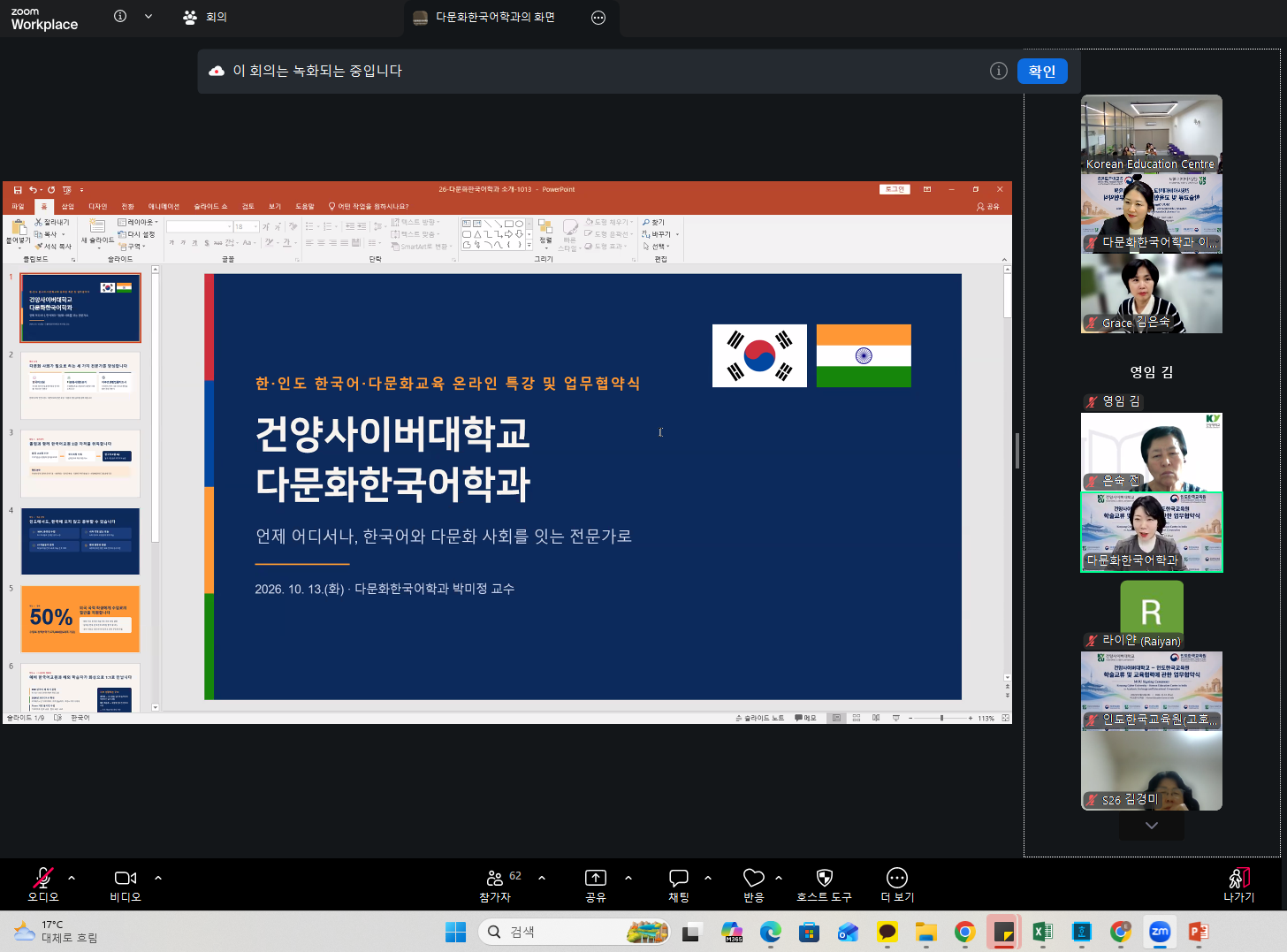Expand video options arrow beside 비디오
This screenshot has width=1287, height=952.
point(158,878)
